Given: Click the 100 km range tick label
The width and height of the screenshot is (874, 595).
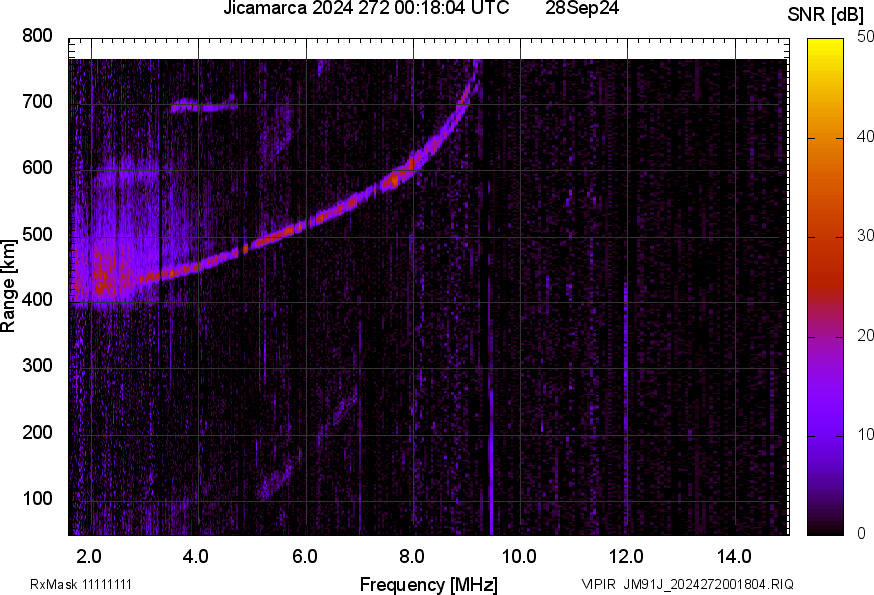Looking at the screenshot, I should [x=37, y=498].
